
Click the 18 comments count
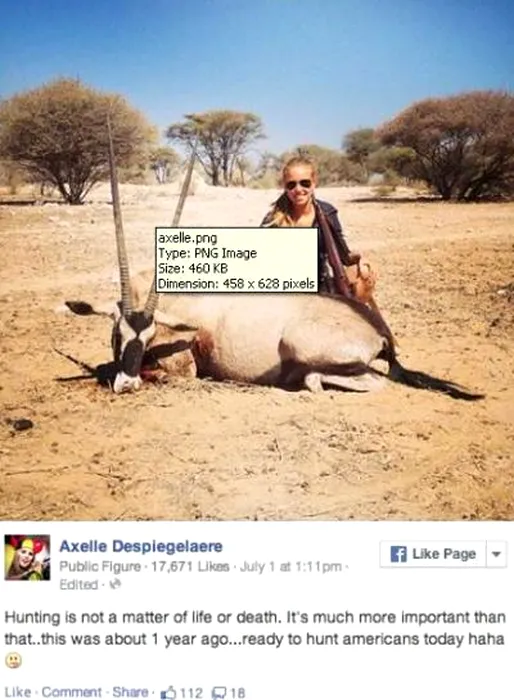238,693
